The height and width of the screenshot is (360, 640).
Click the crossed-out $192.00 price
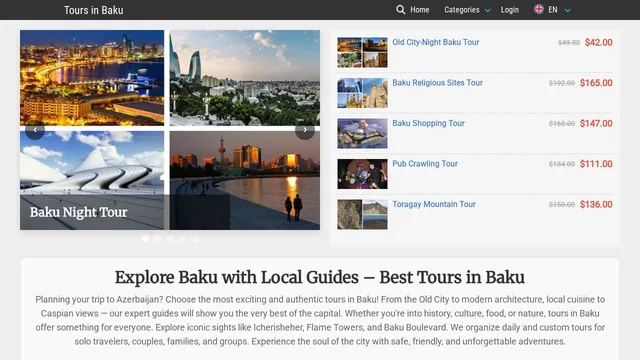[x=562, y=83]
